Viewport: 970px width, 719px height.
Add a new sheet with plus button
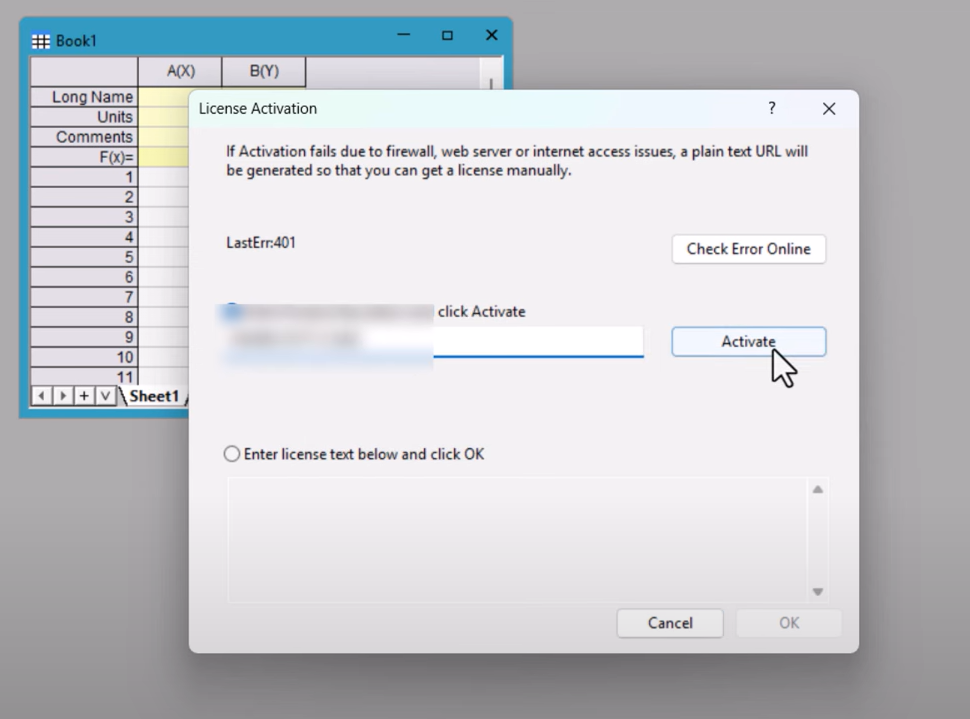(84, 396)
